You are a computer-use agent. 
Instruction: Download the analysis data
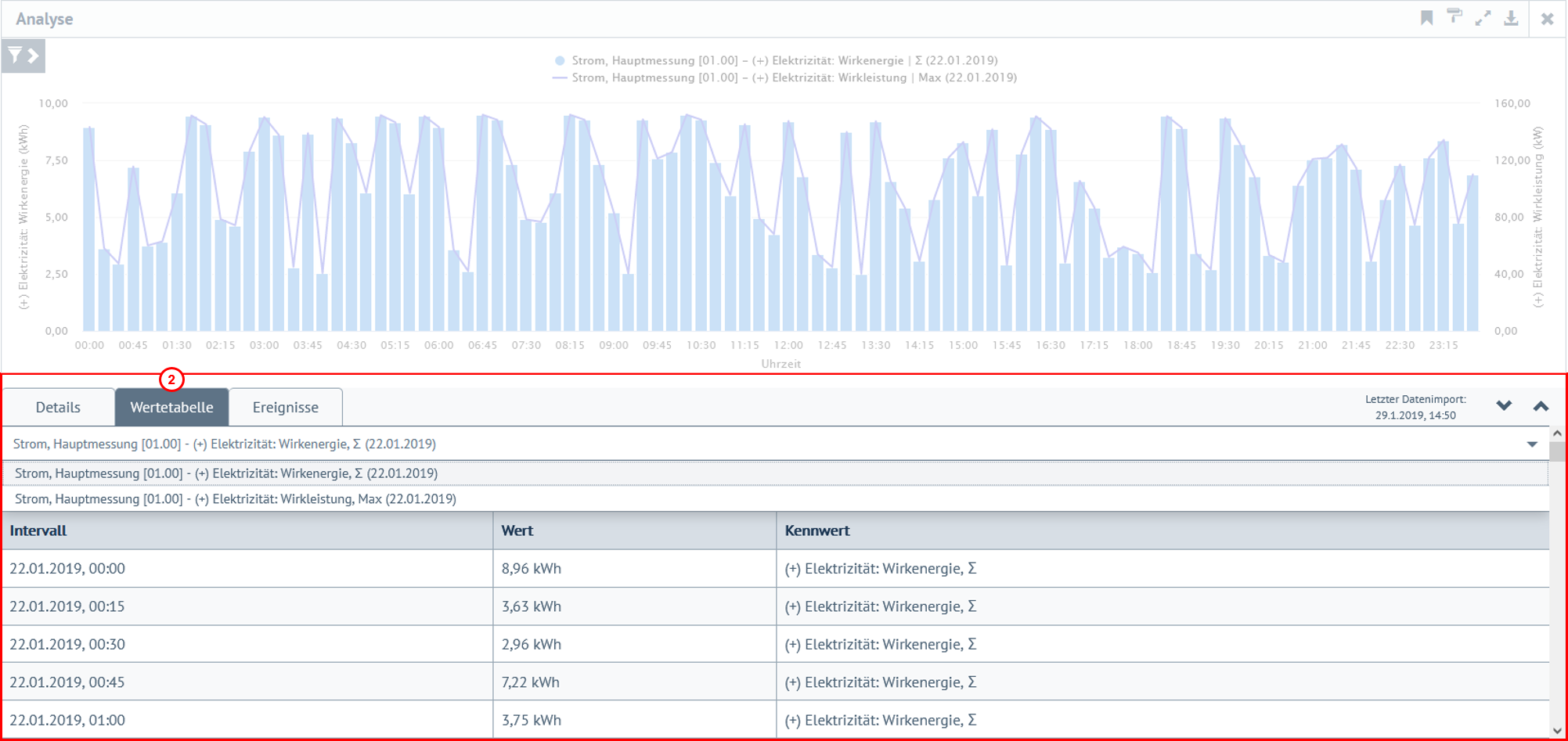tap(1511, 18)
